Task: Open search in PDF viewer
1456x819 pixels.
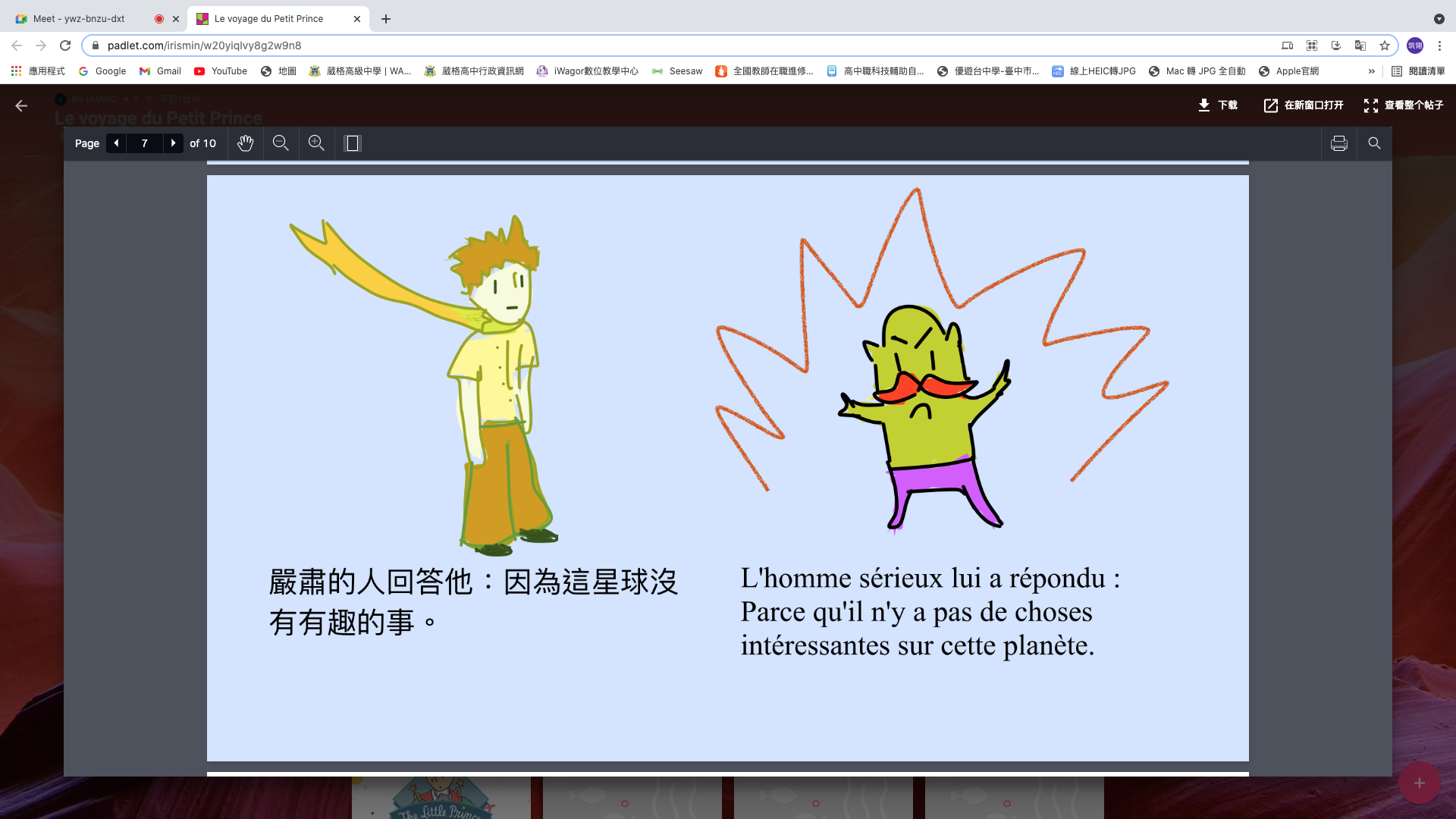Action: coord(1374,143)
